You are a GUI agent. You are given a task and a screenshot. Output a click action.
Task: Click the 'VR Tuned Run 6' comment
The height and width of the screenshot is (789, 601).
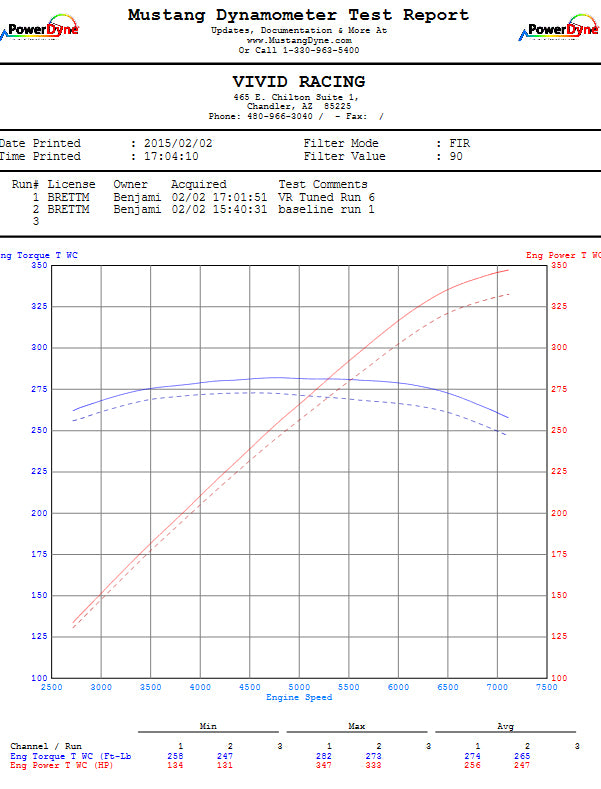[327, 197]
